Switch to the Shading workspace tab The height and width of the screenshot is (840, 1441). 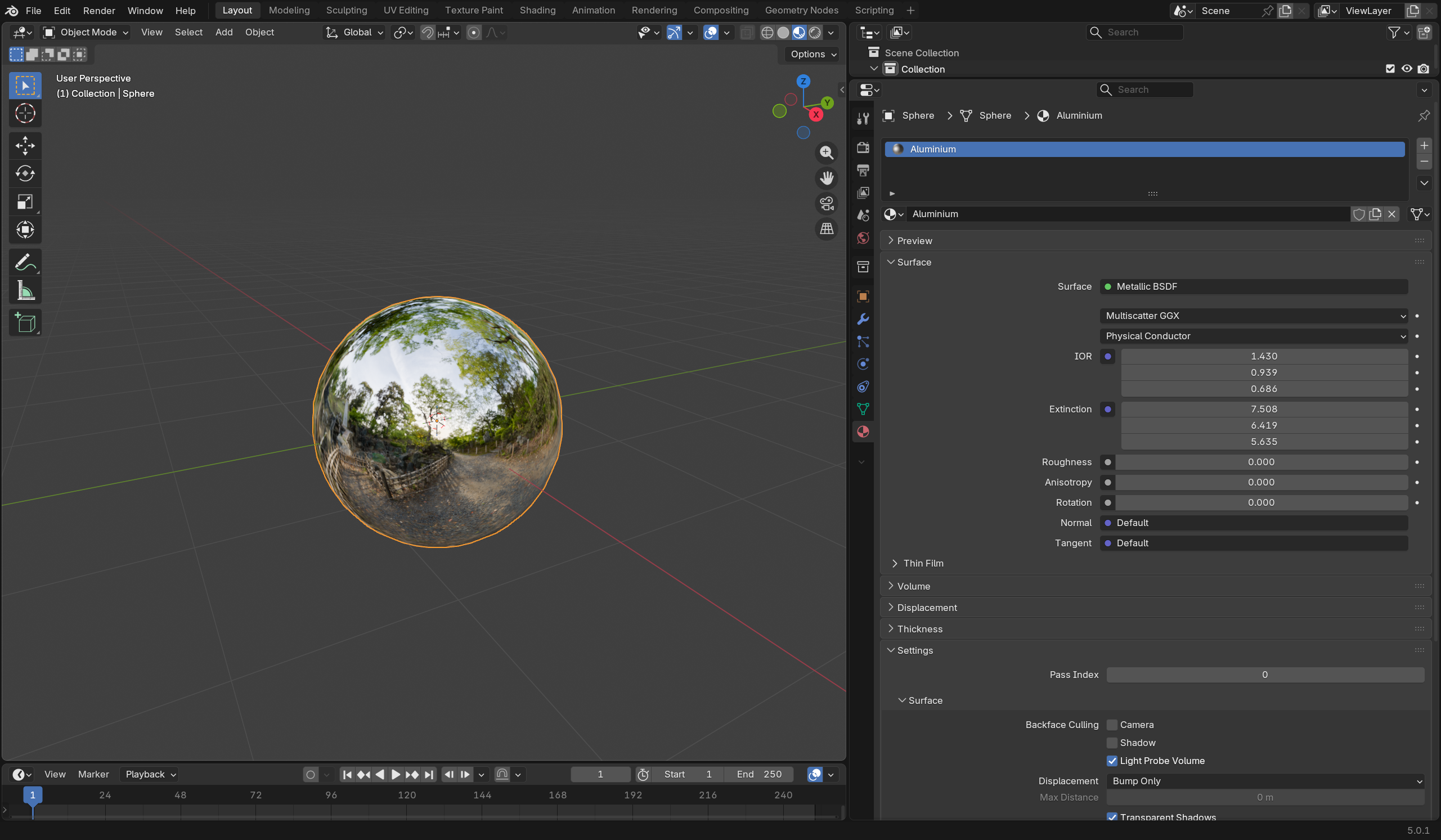click(537, 10)
